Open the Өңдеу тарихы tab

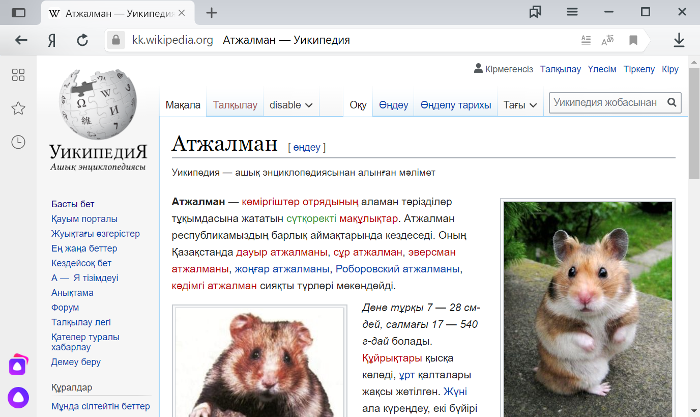(x=455, y=105)
